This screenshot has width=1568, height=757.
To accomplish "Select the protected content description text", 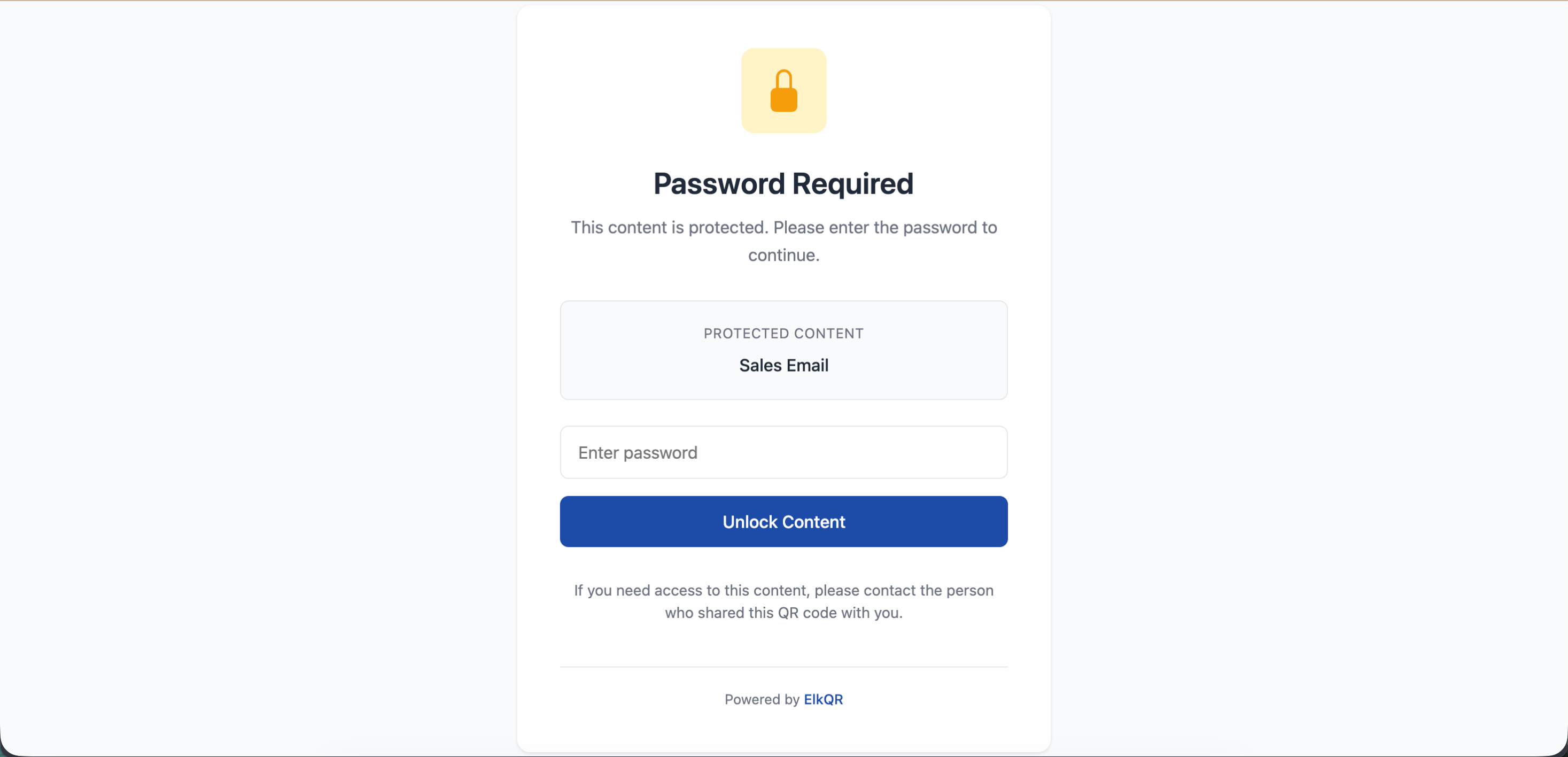I will [x=783, y=241].
